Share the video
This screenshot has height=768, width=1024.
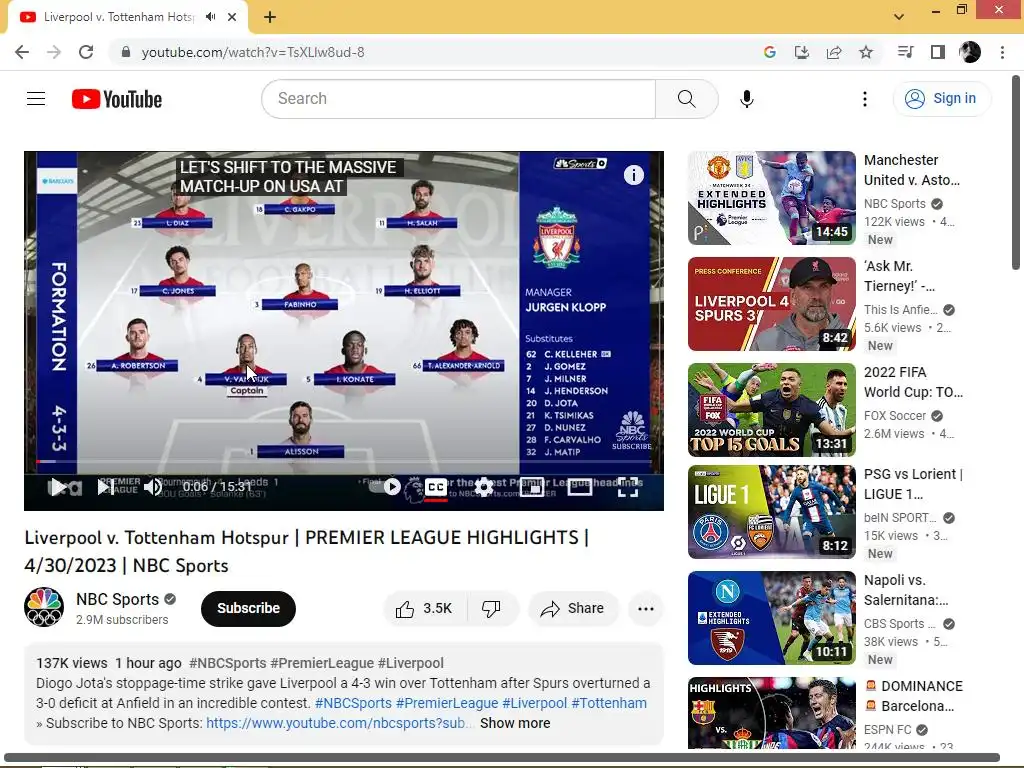click(x=573, y=609)
